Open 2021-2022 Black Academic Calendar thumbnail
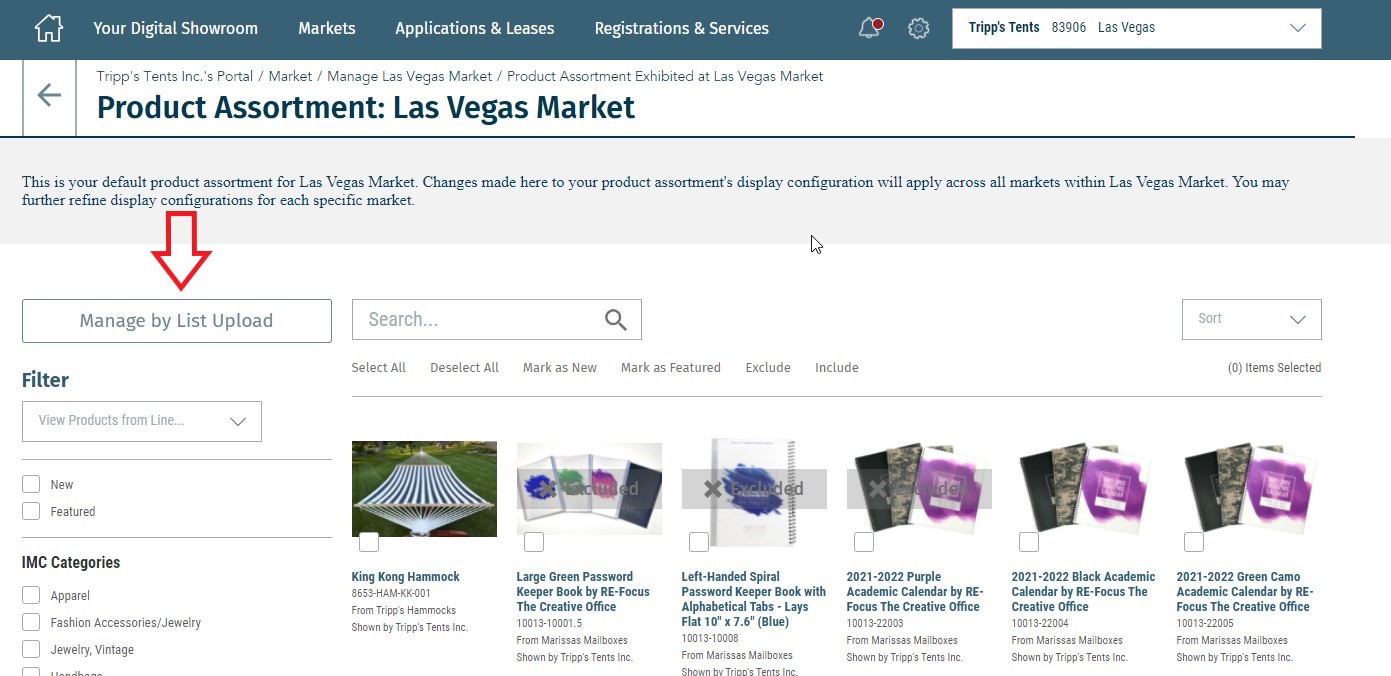Image resolution: width=1391 pixels, height=676 pixels. coord(1084,489)
